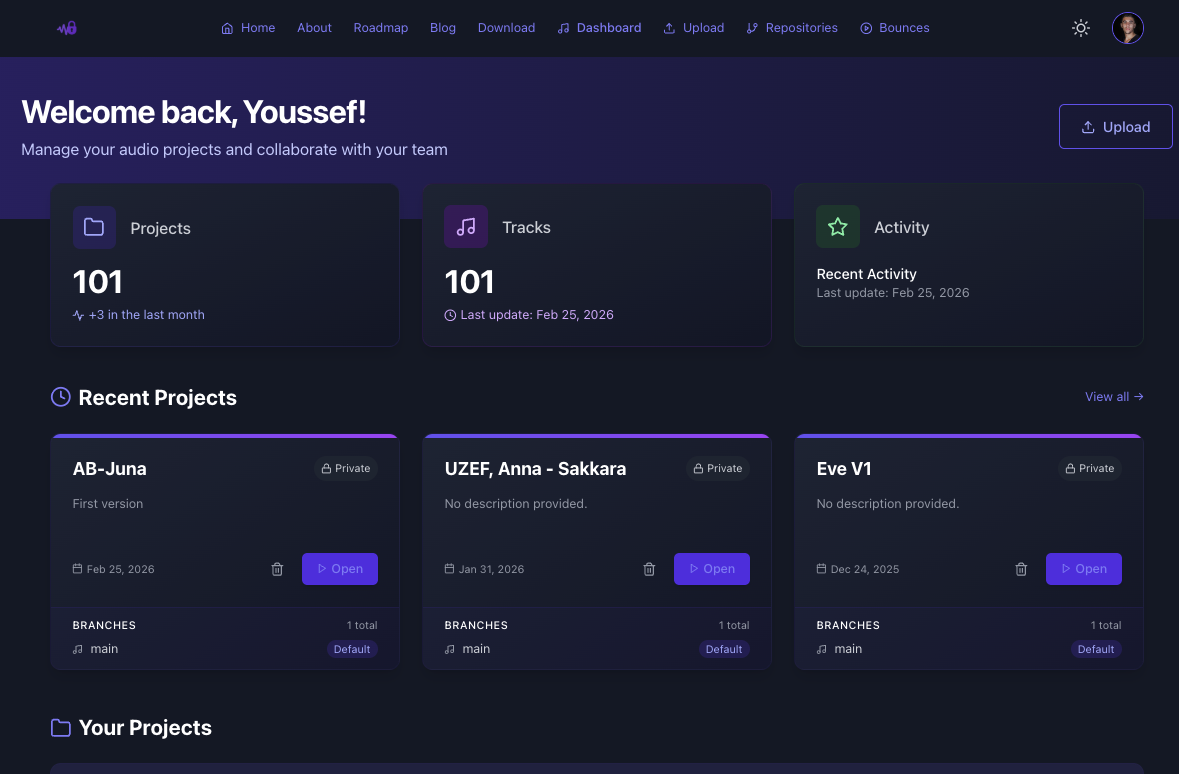Expand branches for UZEF, Anna - Sakkara
Viewport: 1179px width, 774px height.
[475, 649]
